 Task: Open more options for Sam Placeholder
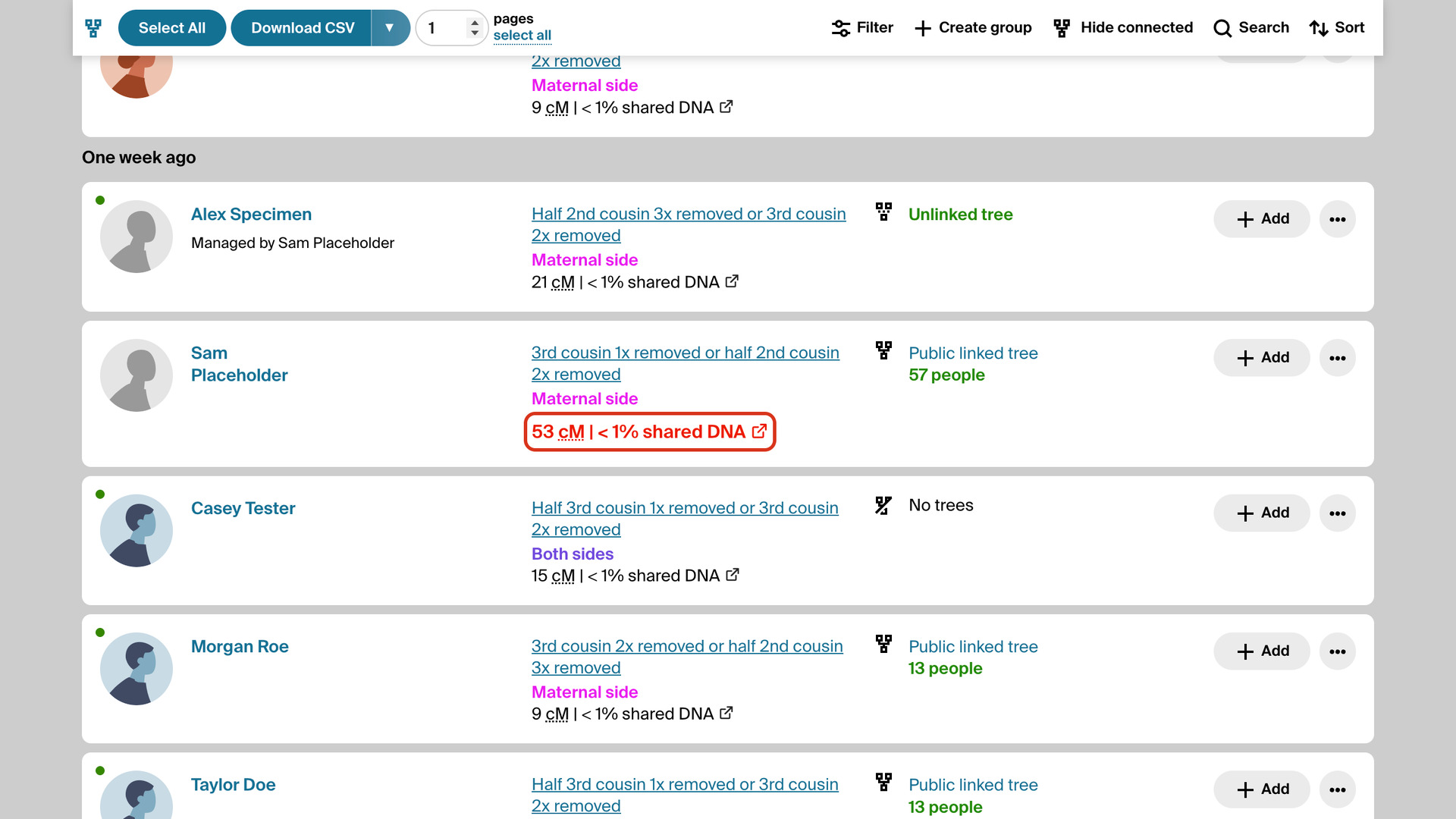point(1338,358)
